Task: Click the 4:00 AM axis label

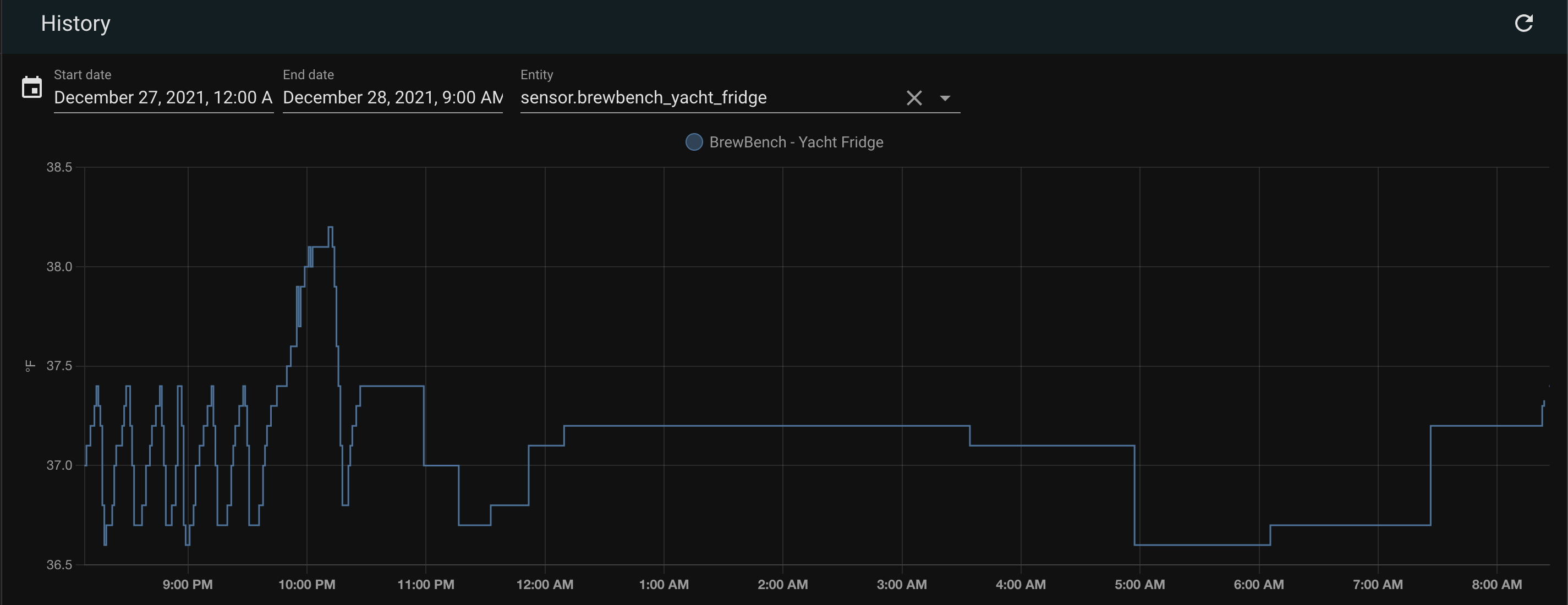Action: pyautogui.click(x=1021, y=584)
